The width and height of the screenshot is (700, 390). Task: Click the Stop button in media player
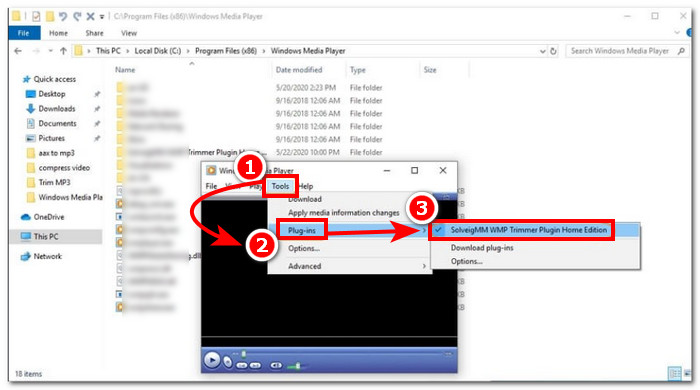[228, 362]
